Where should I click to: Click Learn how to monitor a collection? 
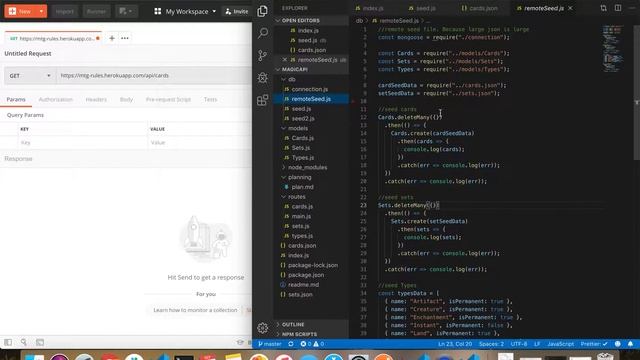(195, 310)
